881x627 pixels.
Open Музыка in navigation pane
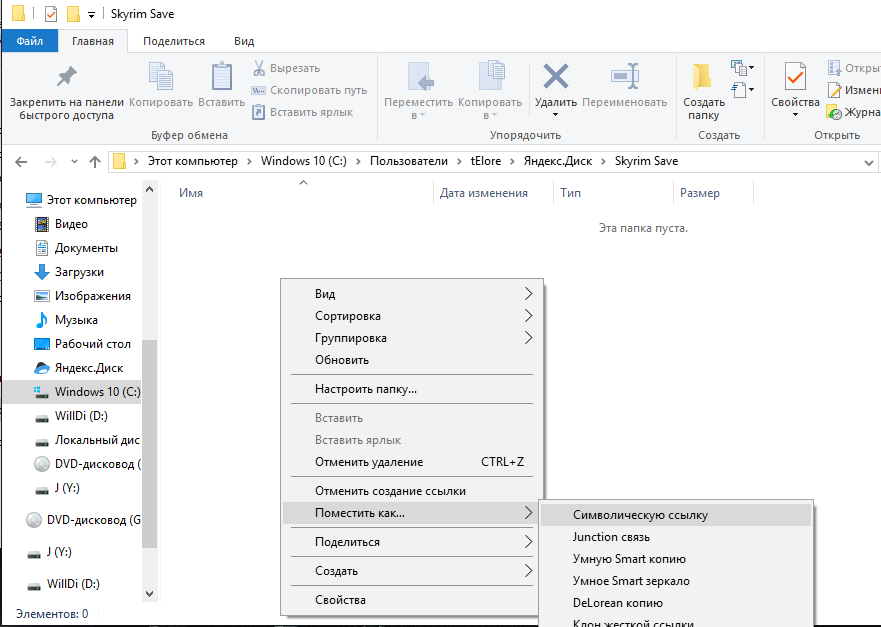(66, 320)
